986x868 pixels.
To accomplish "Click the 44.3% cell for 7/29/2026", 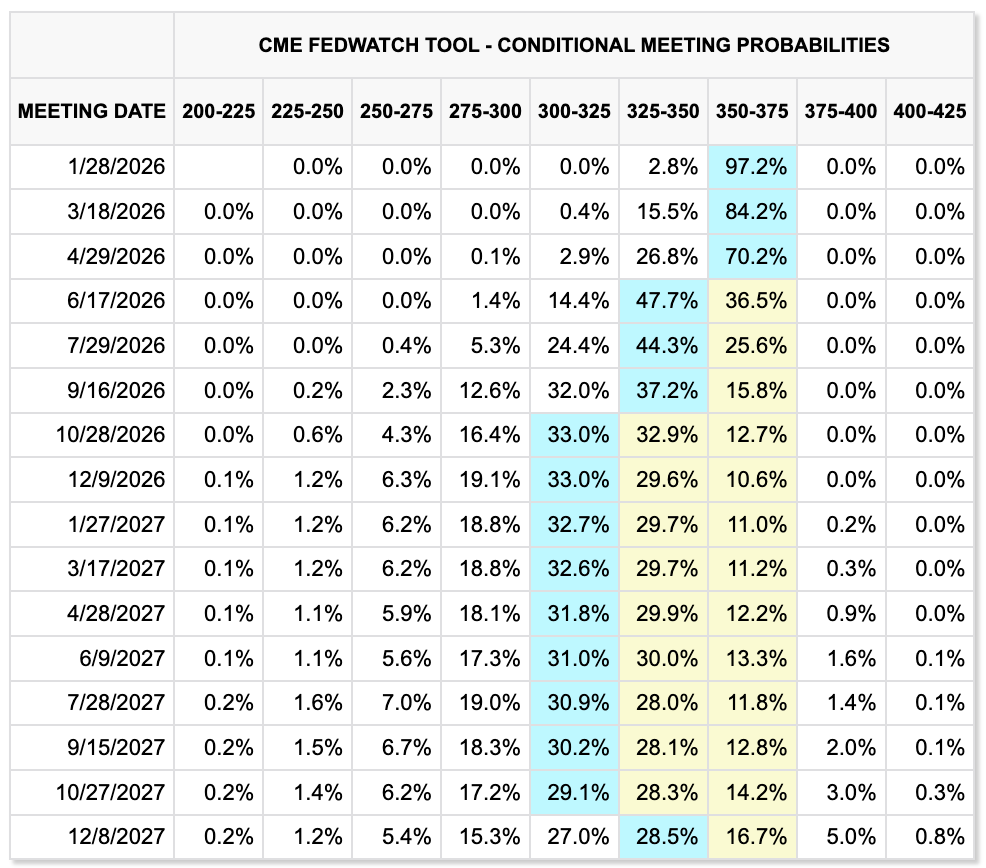I will click(662, 346).
